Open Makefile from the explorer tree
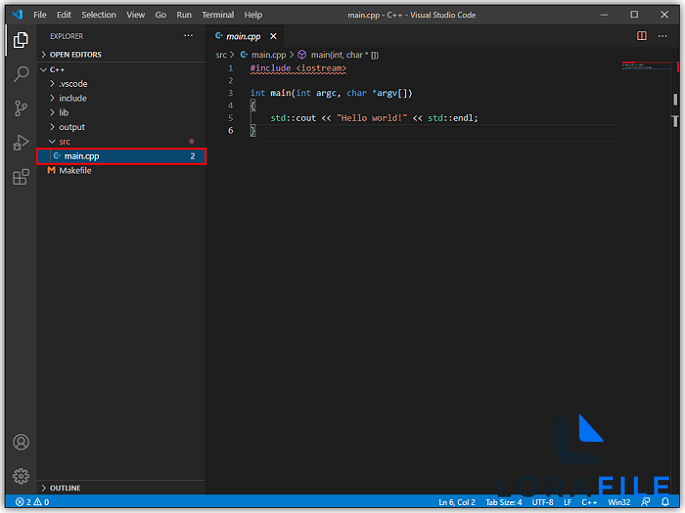The height and width of the screenshot is (513, 685). coord(121,170)
